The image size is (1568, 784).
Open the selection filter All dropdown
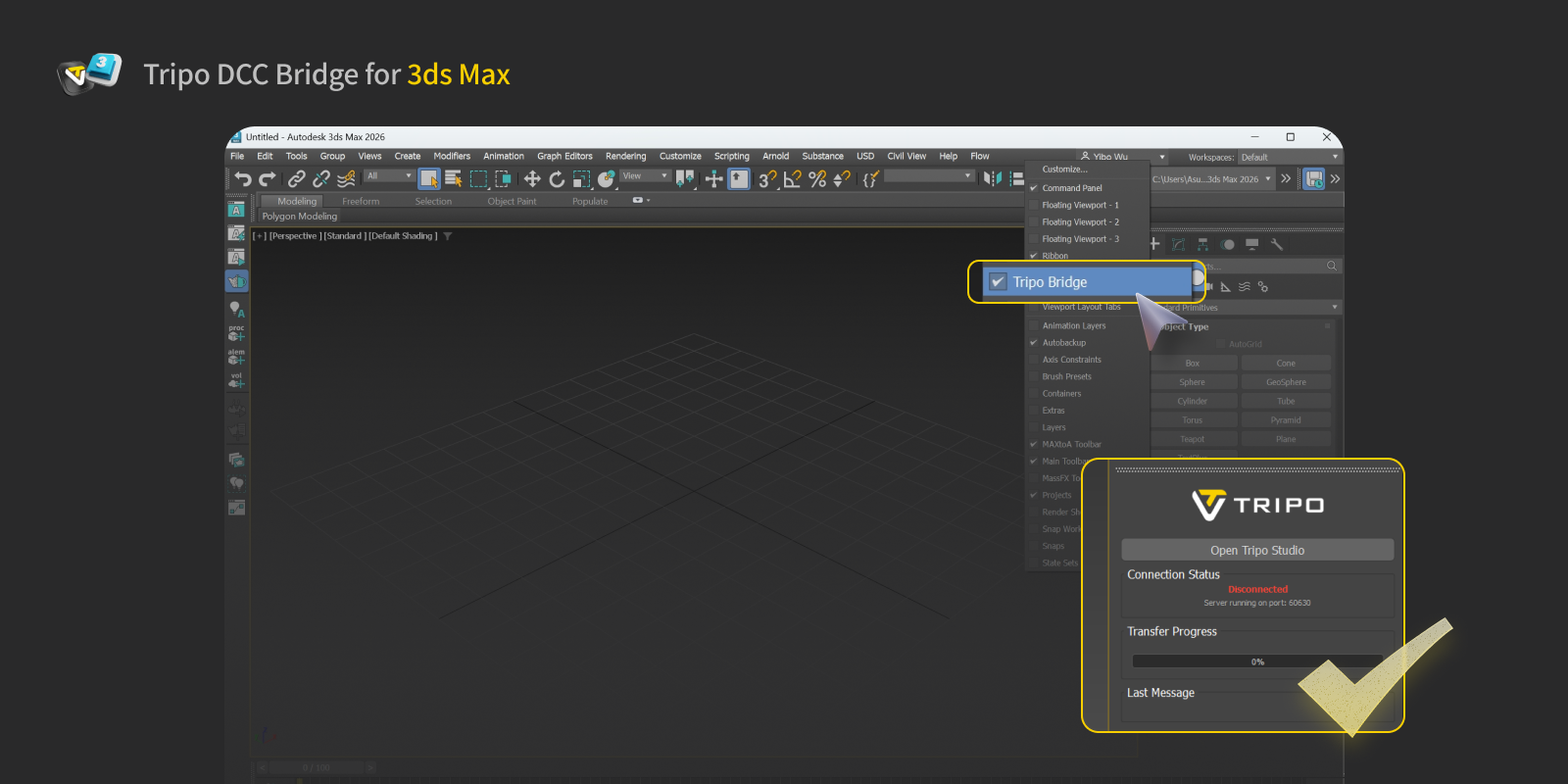[x=389, y=176]
